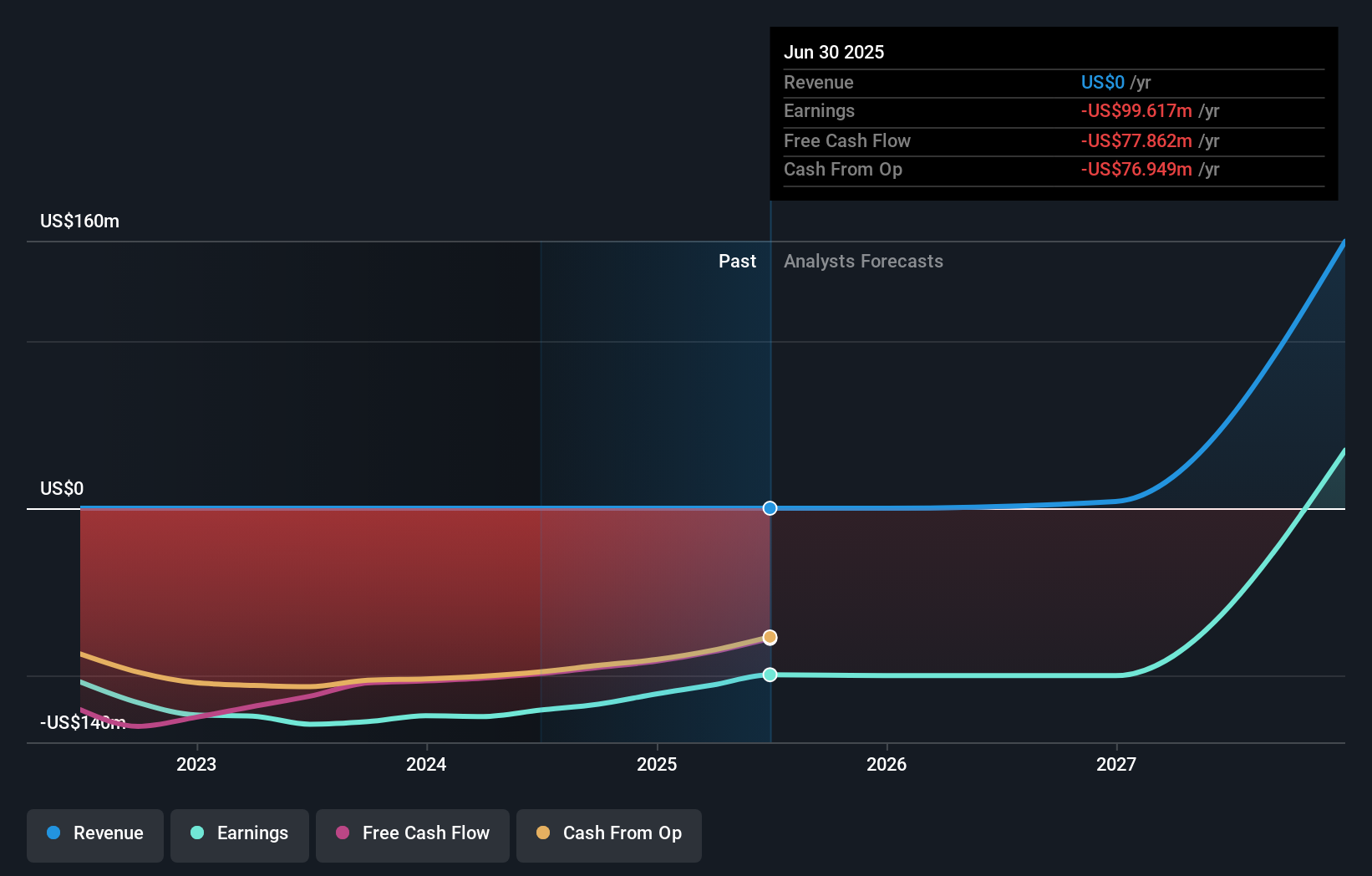Image resolution: width=1372 pixels, height=876 pixels.
Task: Click the yellow Cash From Op legend dot
Action: coord(544,834)
